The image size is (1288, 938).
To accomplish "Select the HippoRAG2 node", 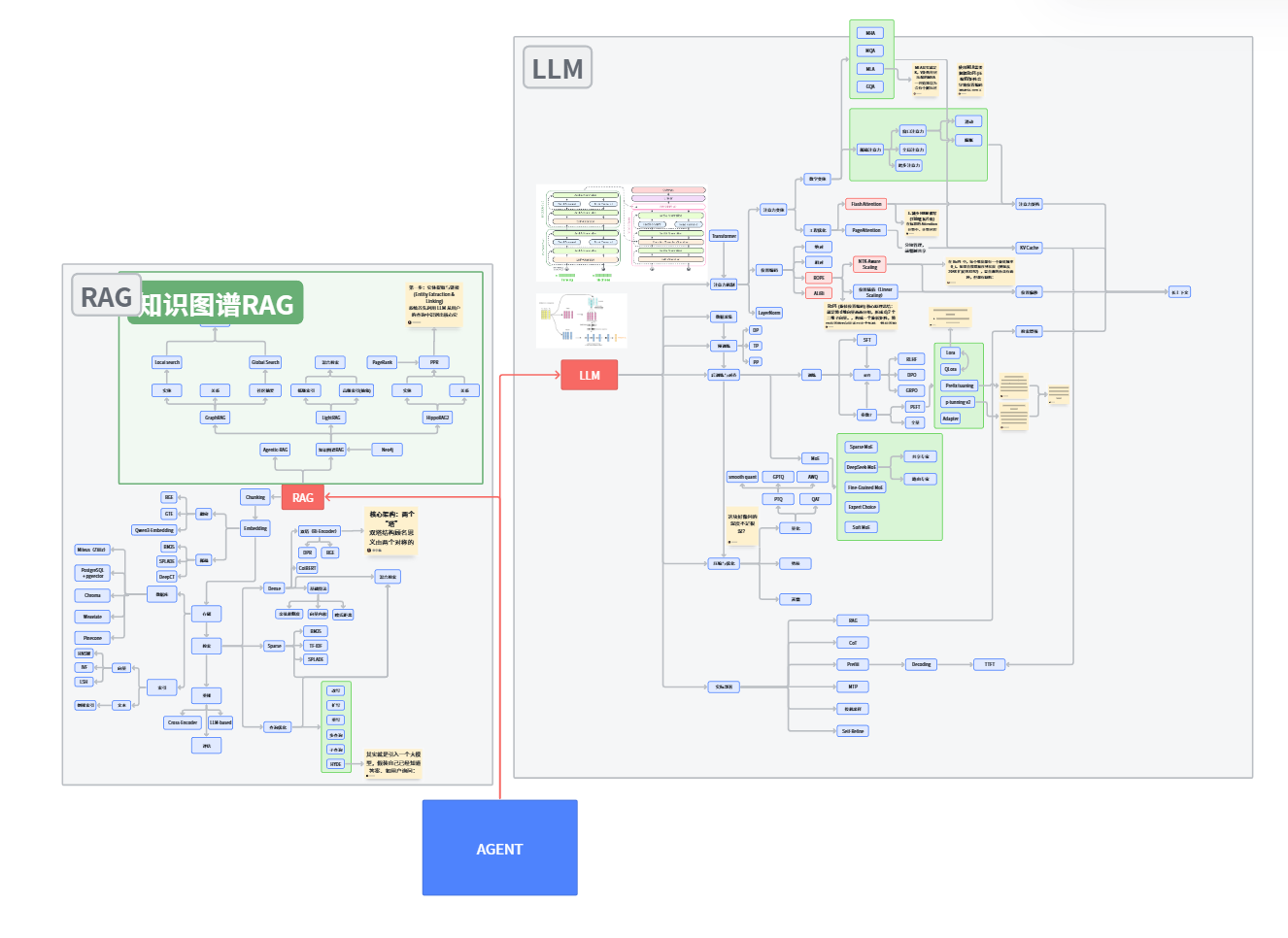I will (437, 418).
